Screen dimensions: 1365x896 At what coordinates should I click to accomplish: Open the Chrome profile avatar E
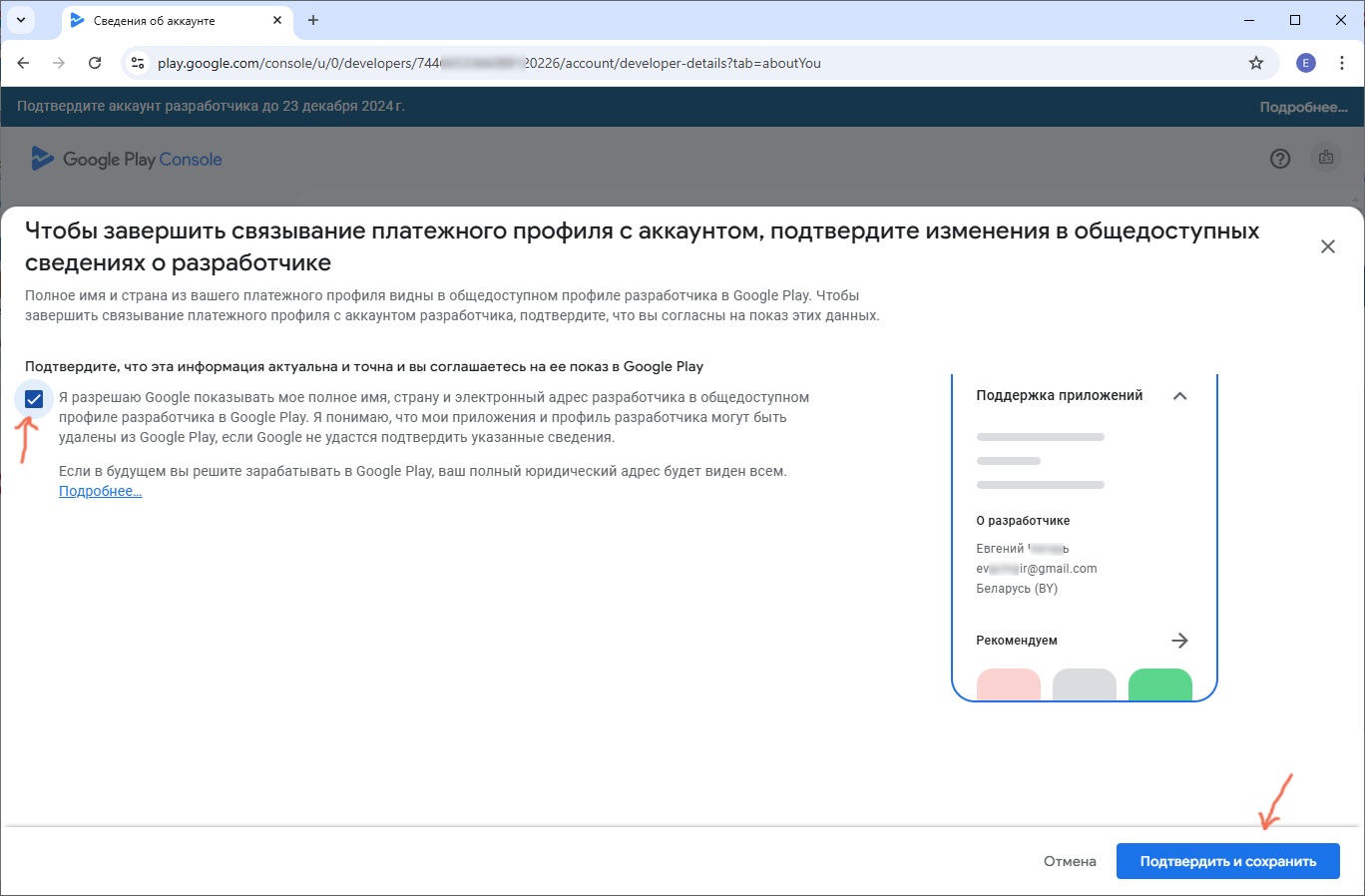coord(1305,63)
